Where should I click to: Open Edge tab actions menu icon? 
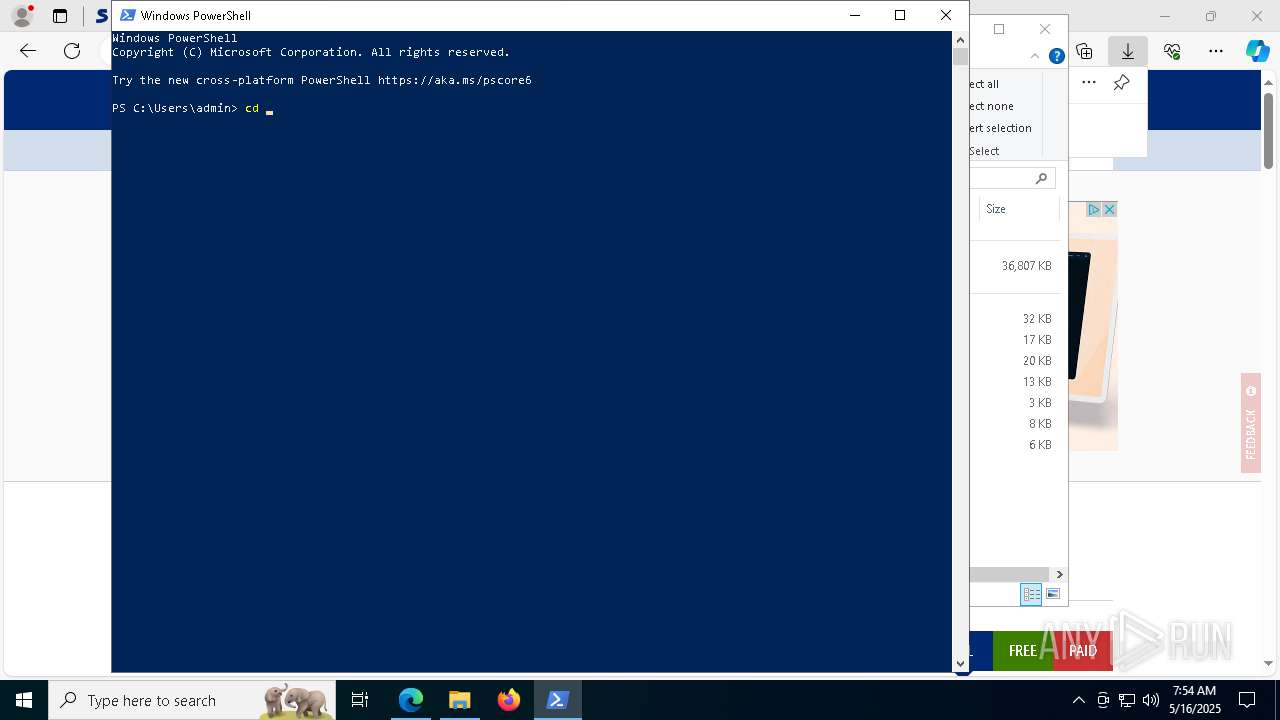click(x=60, y=16)
